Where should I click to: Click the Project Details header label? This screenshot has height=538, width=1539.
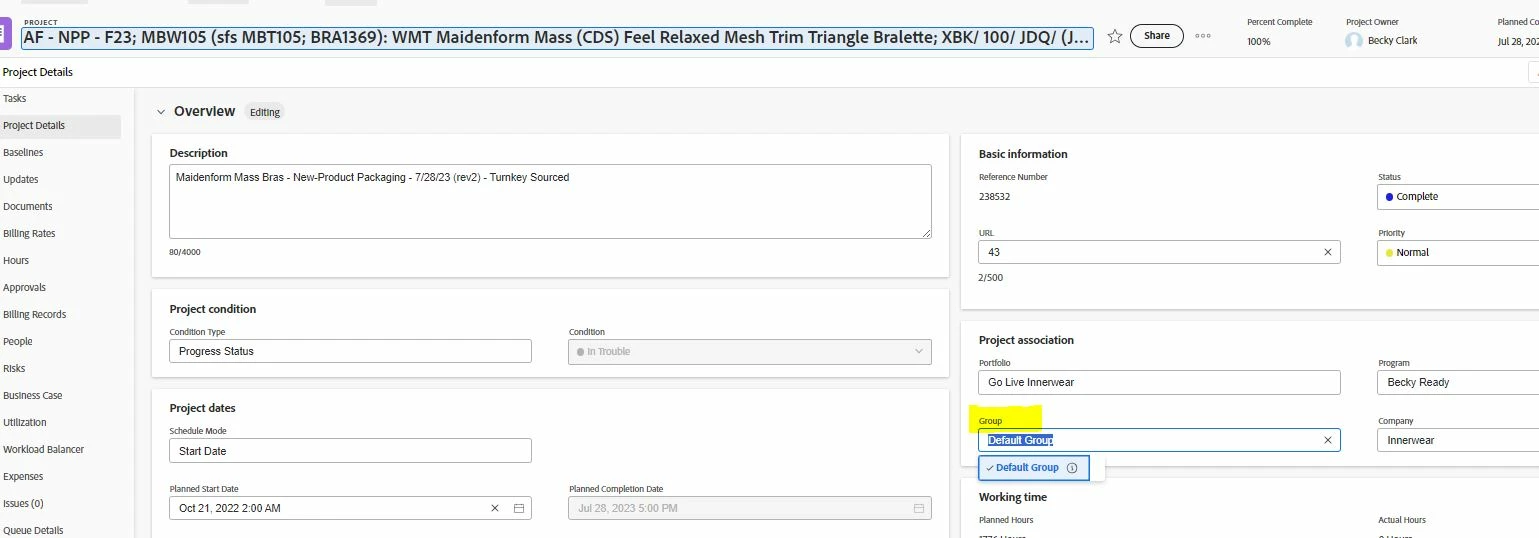pyautogui.click(x=38, y=72)
